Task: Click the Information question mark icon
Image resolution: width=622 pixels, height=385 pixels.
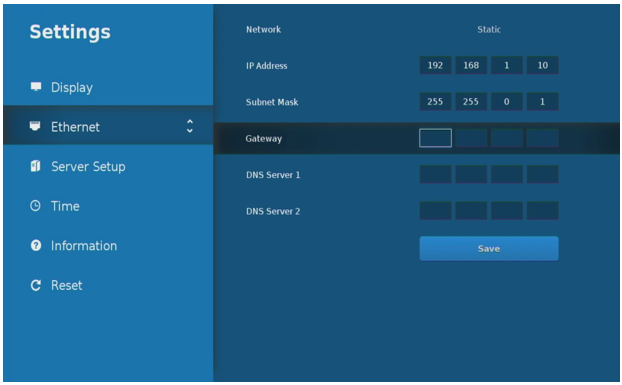Action: (x=36, y=245)
